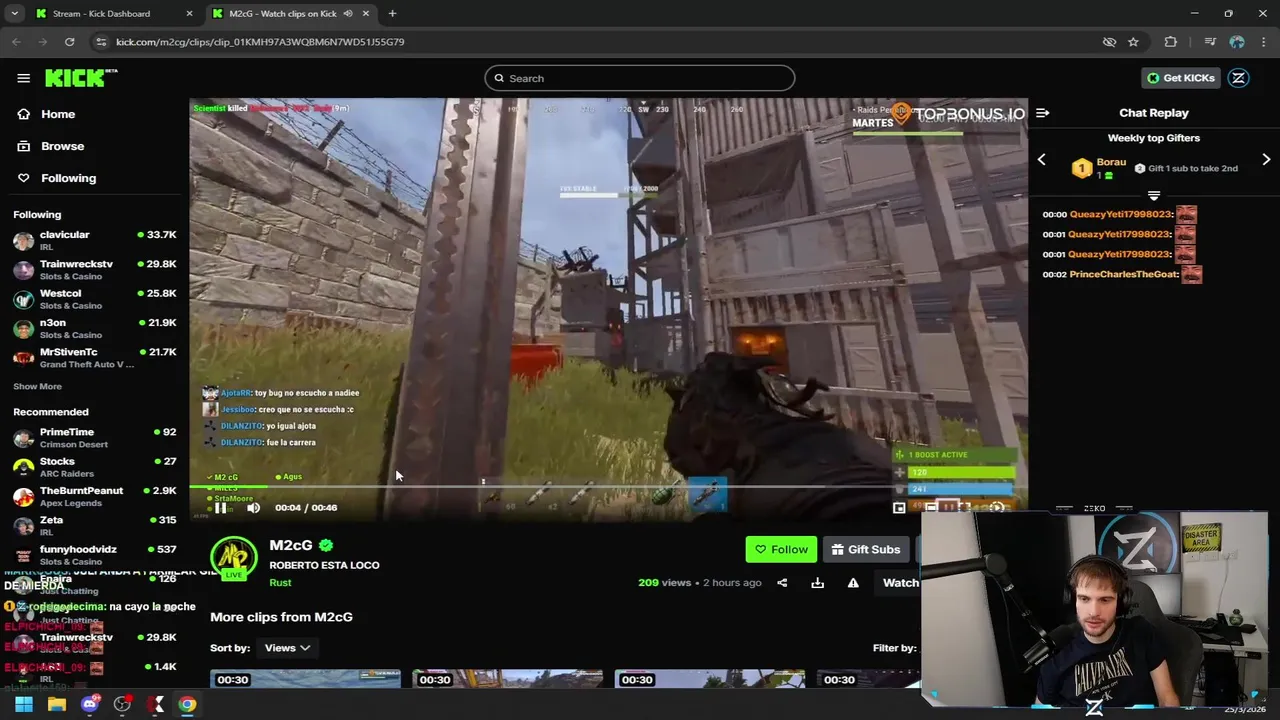1280x720 pixels.
Task: Open Trainwreckstv with 29.8K viewers in Following
Action: point(95,270)
